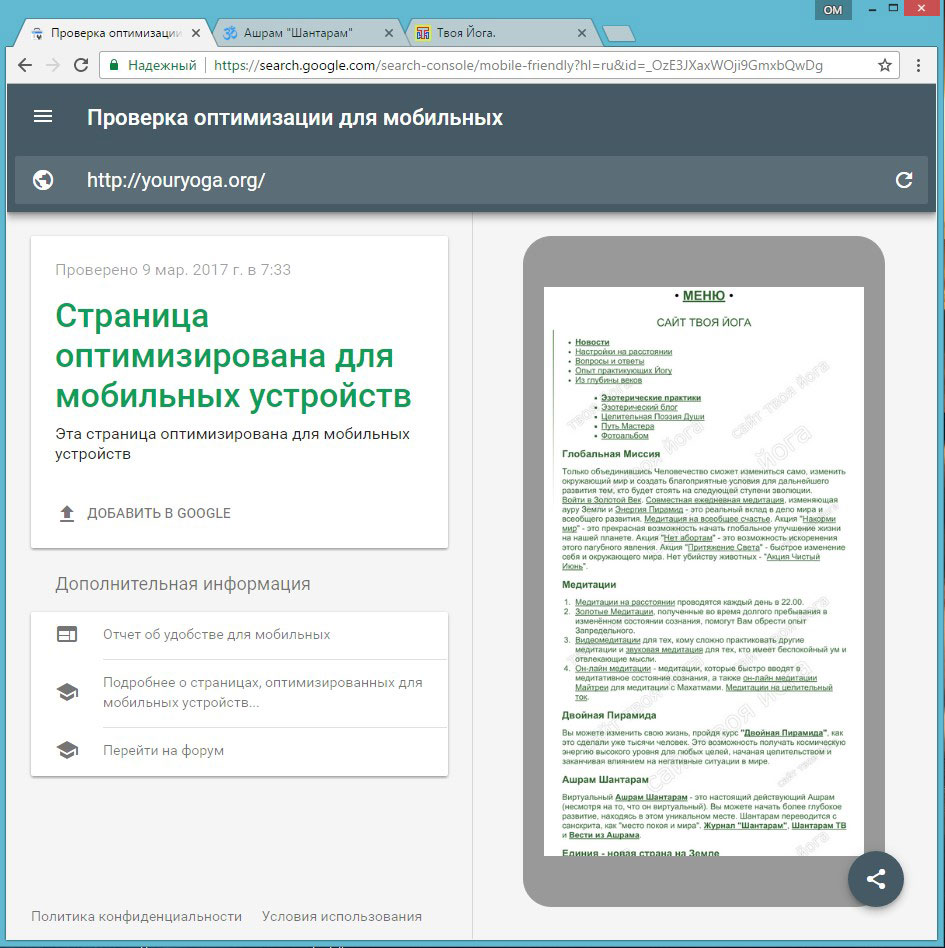Click Путь Мастера link
The image size is (945, 948).
pos(627,426)
